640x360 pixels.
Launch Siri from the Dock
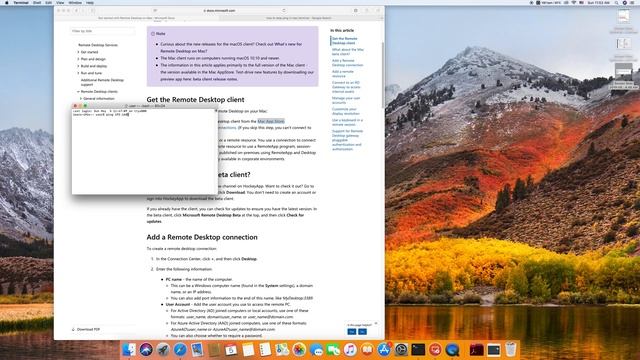(146, 350)
